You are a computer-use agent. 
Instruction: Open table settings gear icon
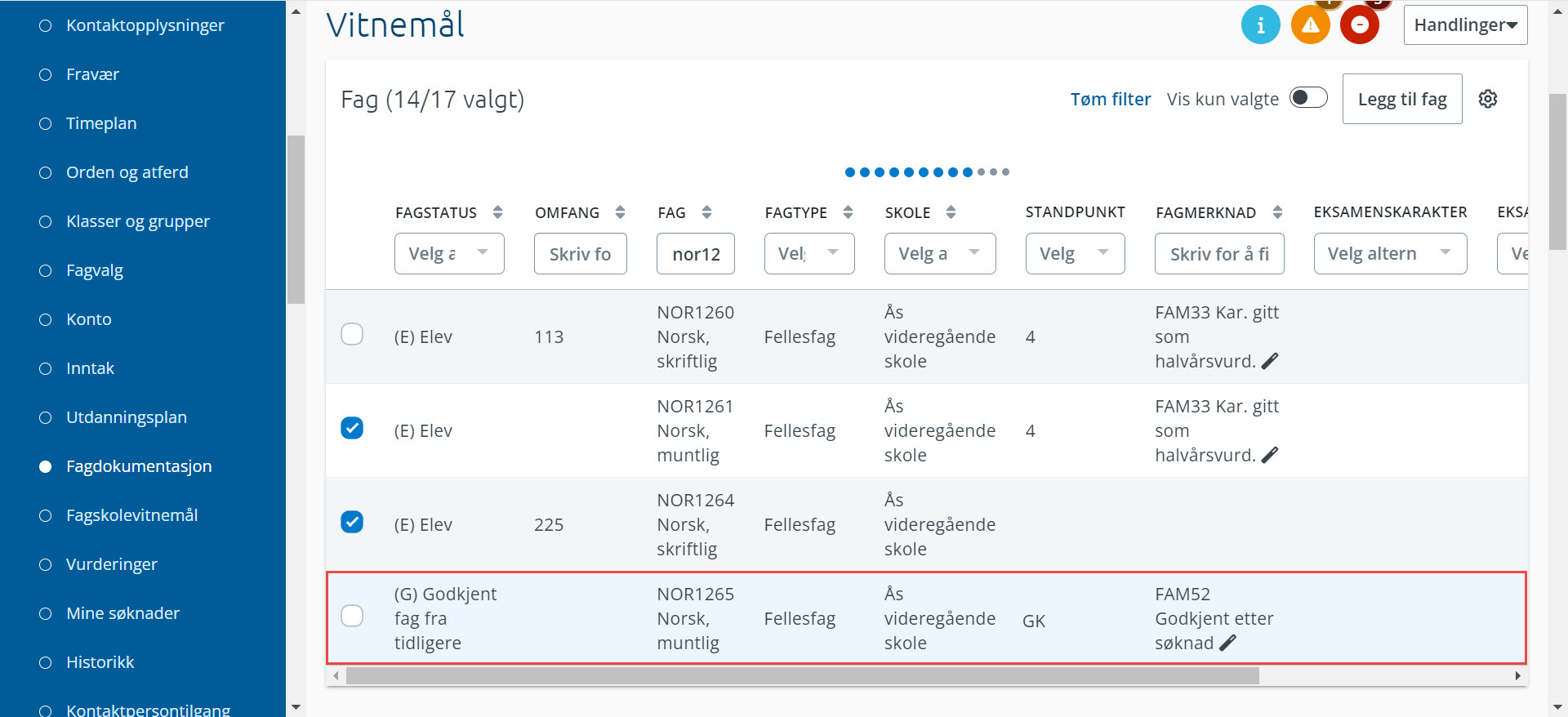pyautogui.click(x=1488, y=99)
